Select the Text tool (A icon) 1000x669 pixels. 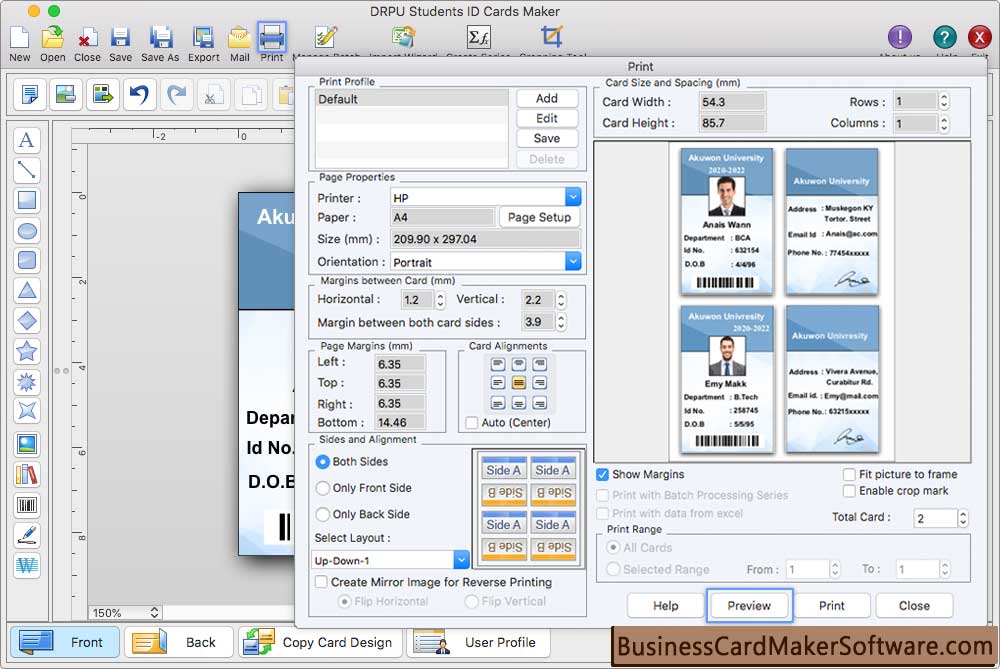click(x=27, y=140)
